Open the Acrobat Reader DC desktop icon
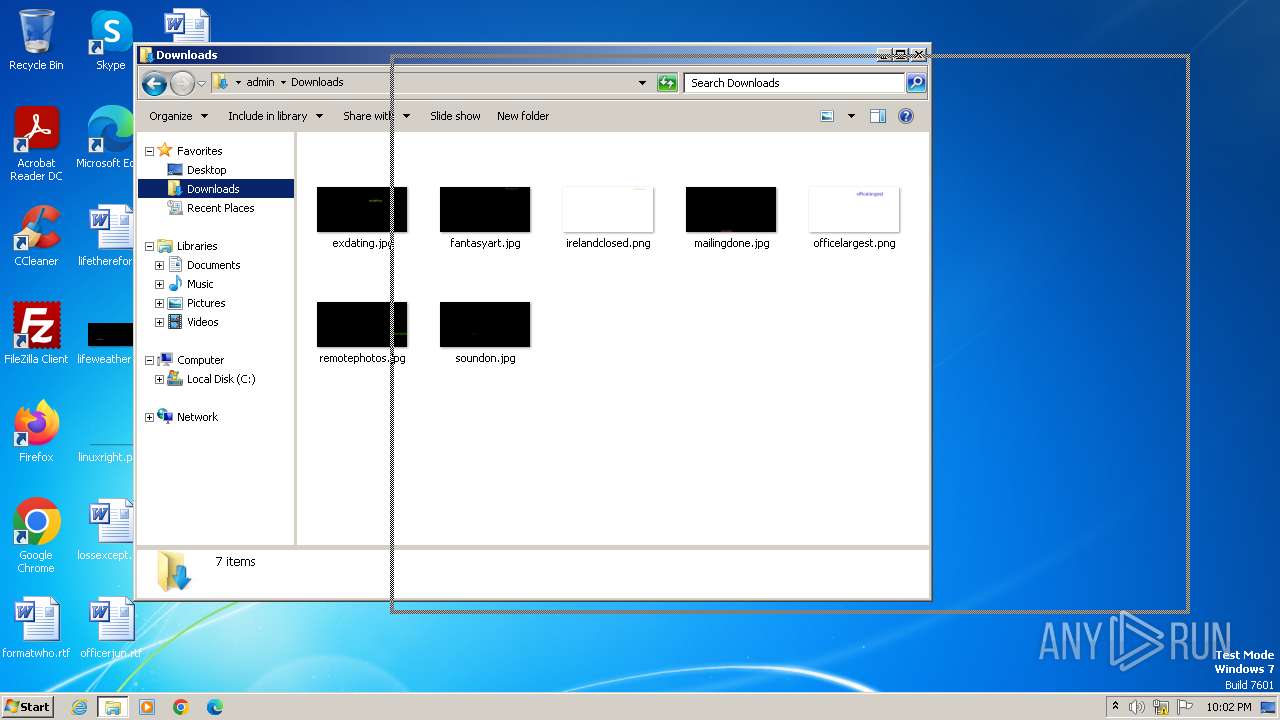The width and height of the screenshot is (1280, 720). pyautogui.click(x=36, y=145)
